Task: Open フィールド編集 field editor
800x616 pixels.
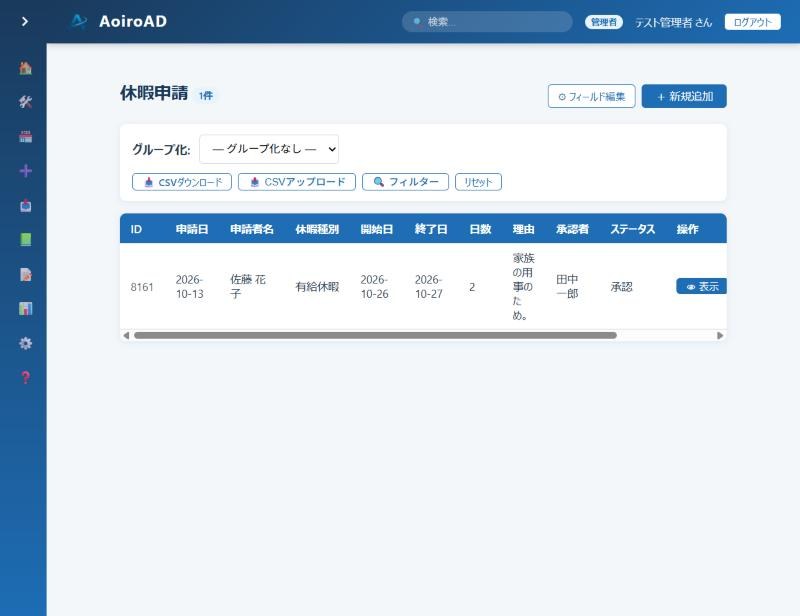Action: 591,96
